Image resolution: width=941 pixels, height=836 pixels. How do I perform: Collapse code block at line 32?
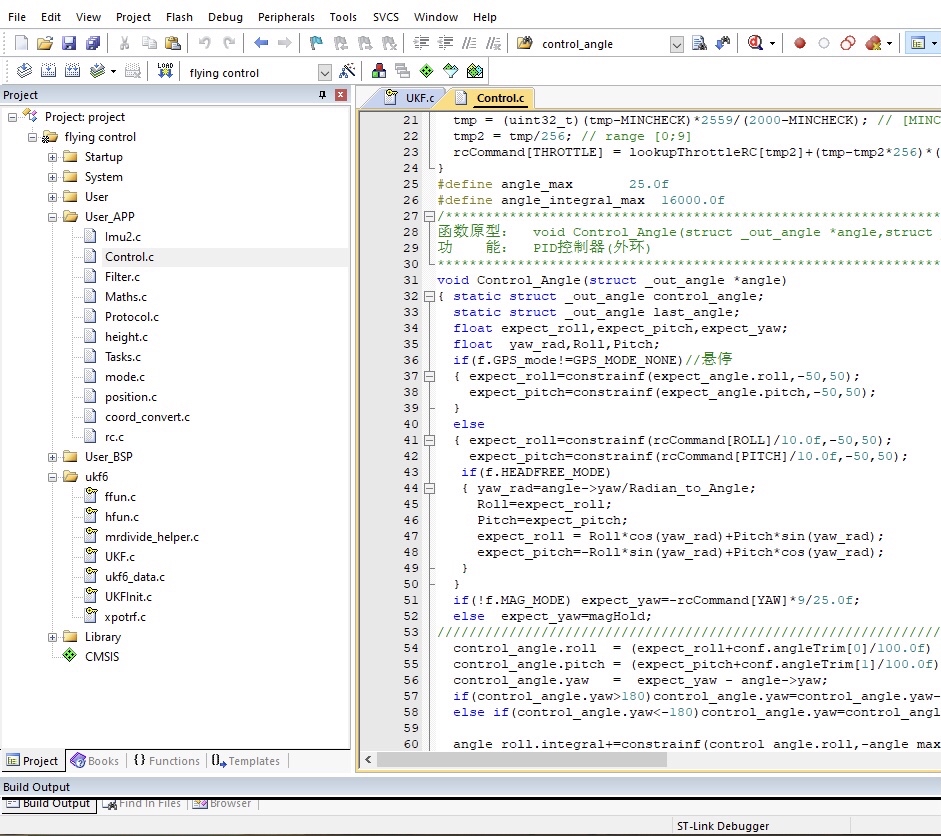(x=429, y=296)
